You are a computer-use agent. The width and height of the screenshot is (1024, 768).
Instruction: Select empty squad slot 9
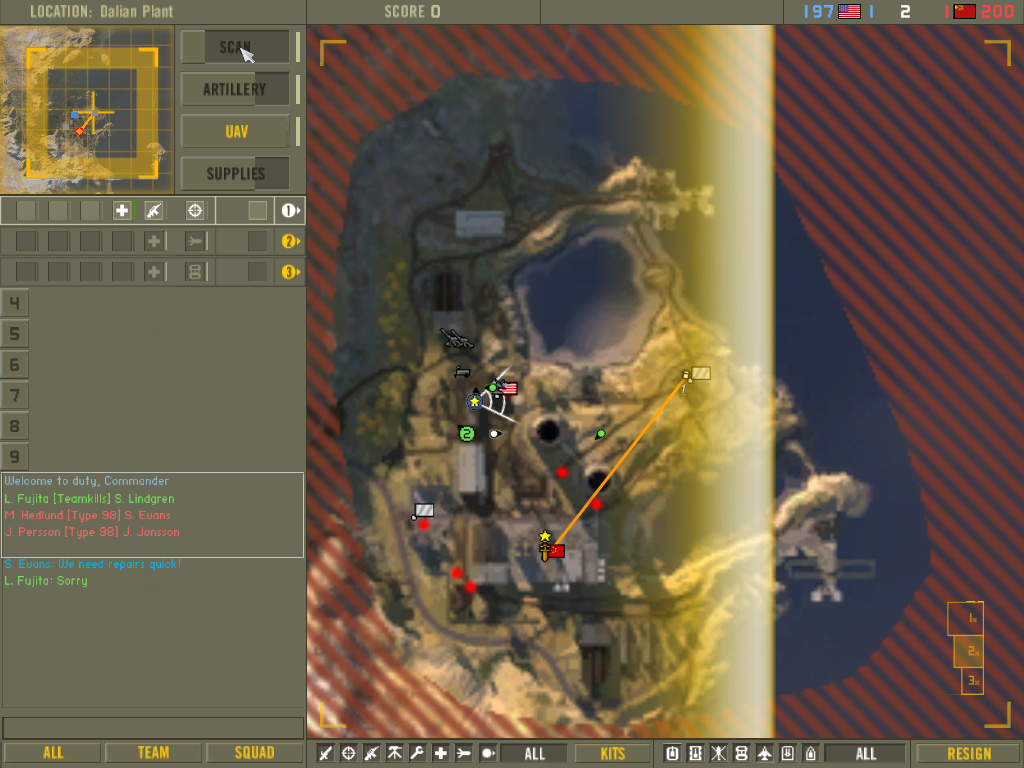[x=14, y=456]
